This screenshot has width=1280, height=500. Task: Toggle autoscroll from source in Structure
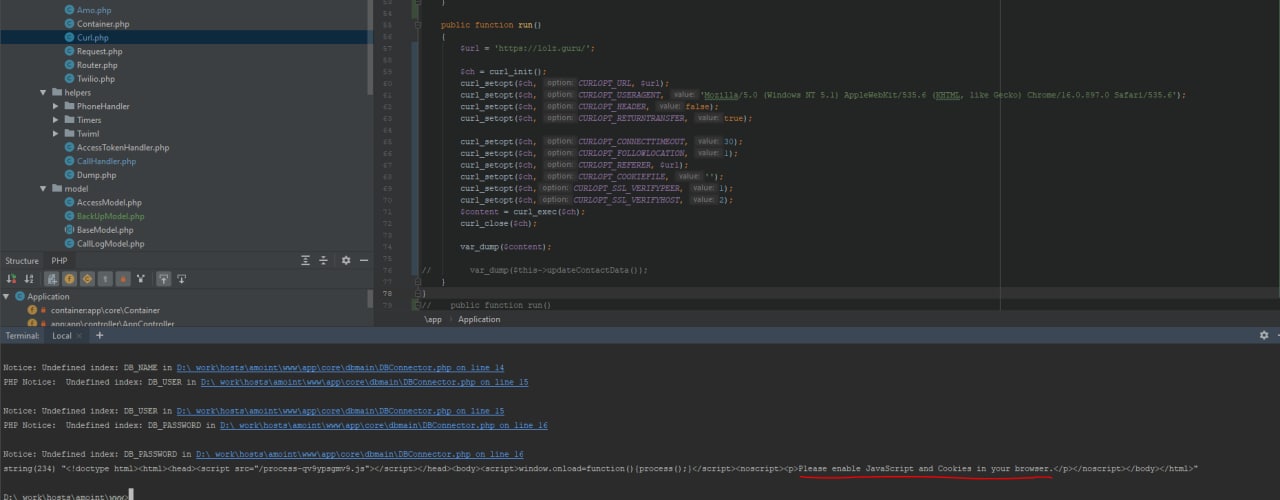(182, 279)
